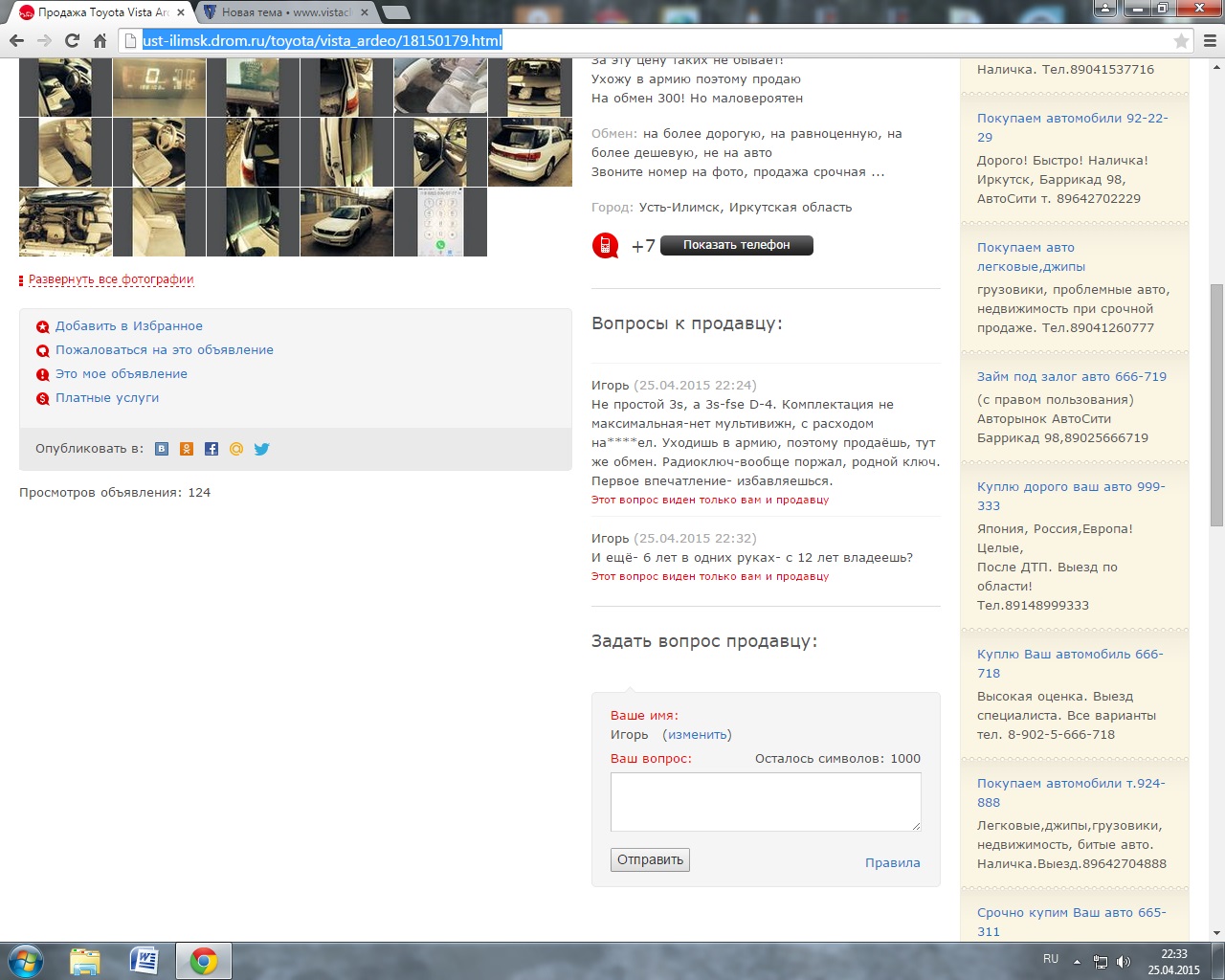Bookmark page with star icon
The height and width of the screenshot is (980, 1225).
1181,40
